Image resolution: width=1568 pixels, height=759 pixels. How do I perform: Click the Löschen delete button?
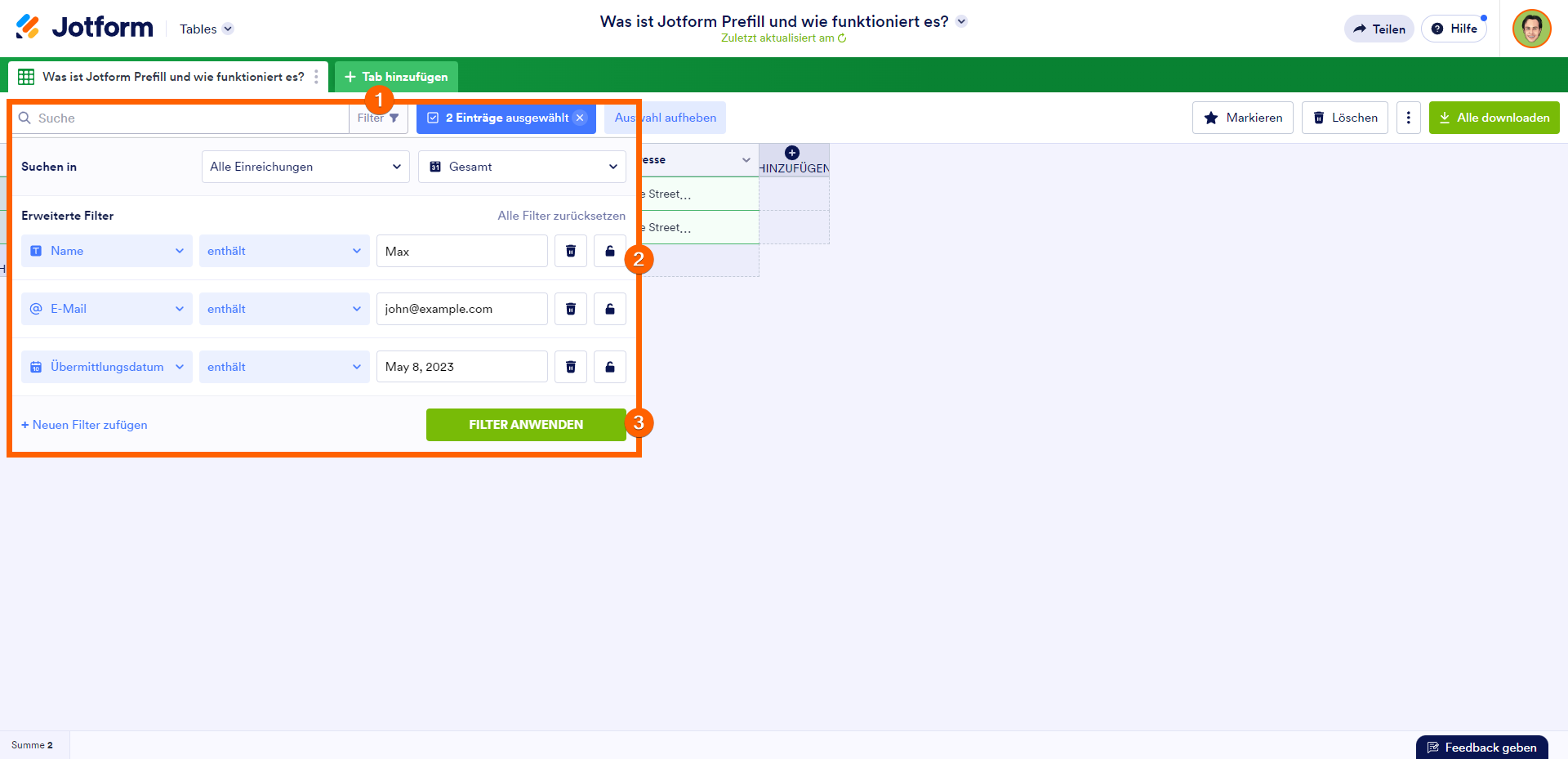click(x=1344, y=118)
